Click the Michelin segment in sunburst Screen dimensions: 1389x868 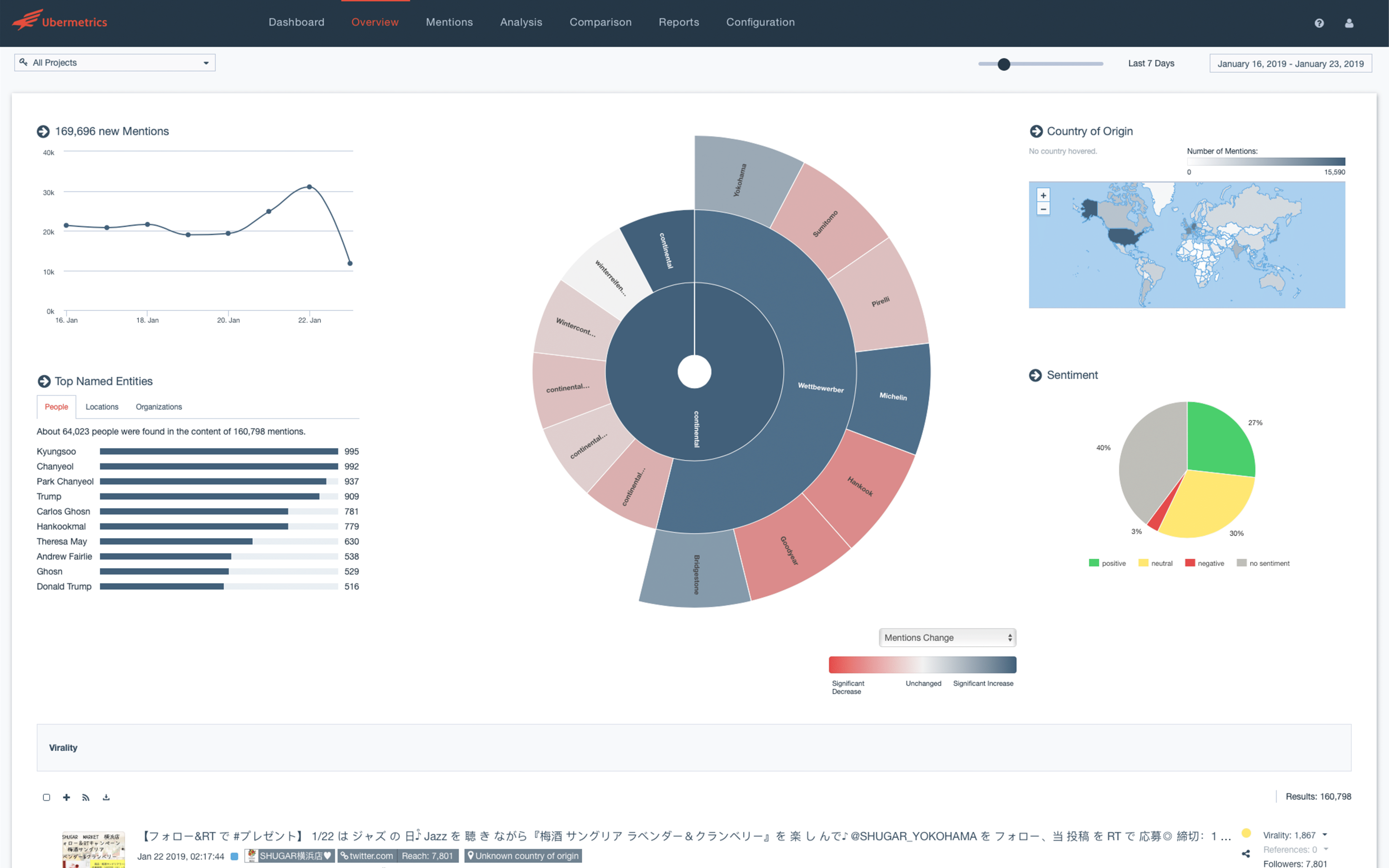click(890, 397)
